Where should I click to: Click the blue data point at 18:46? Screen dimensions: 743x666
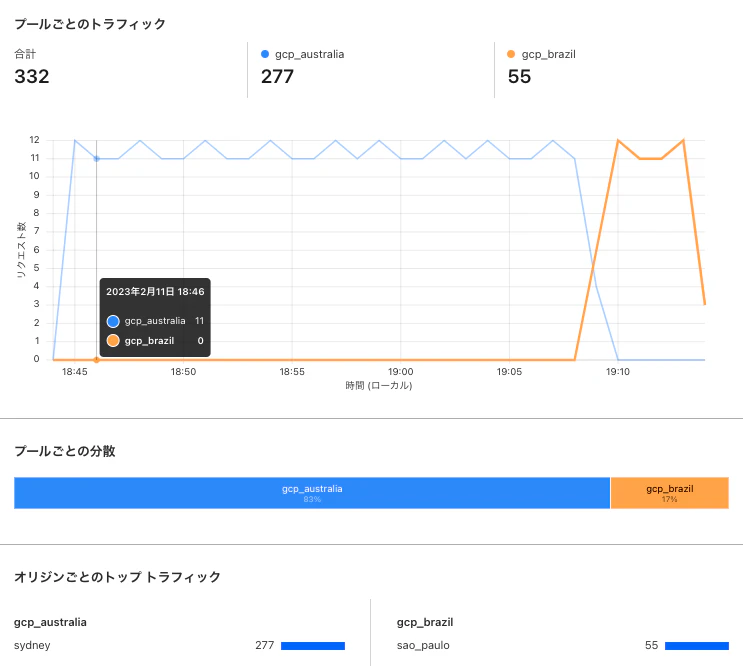click(96, 159)
